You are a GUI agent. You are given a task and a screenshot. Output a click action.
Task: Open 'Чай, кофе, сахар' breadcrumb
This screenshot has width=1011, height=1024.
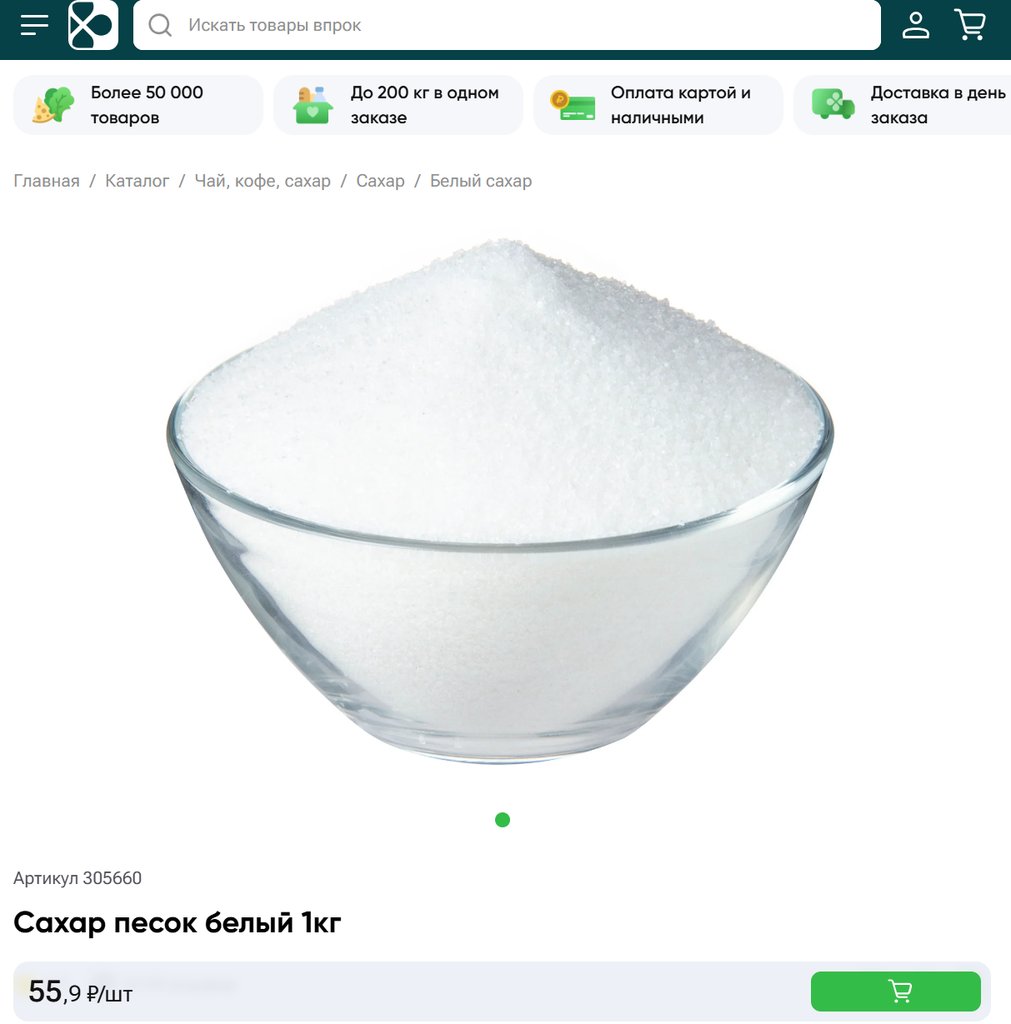click(x=263, y=181)
